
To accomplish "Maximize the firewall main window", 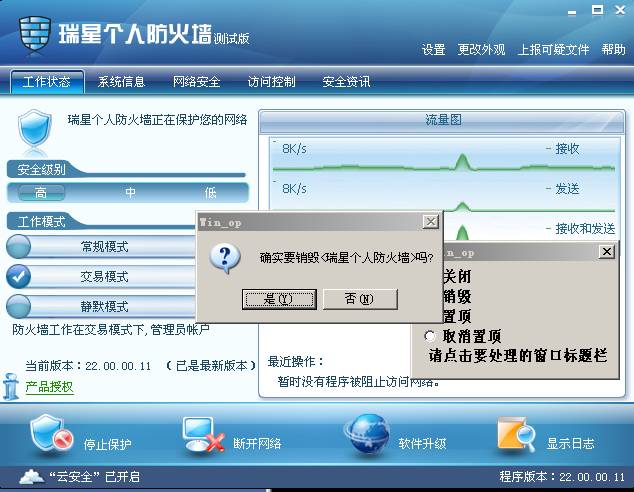I will click(597, 10).
